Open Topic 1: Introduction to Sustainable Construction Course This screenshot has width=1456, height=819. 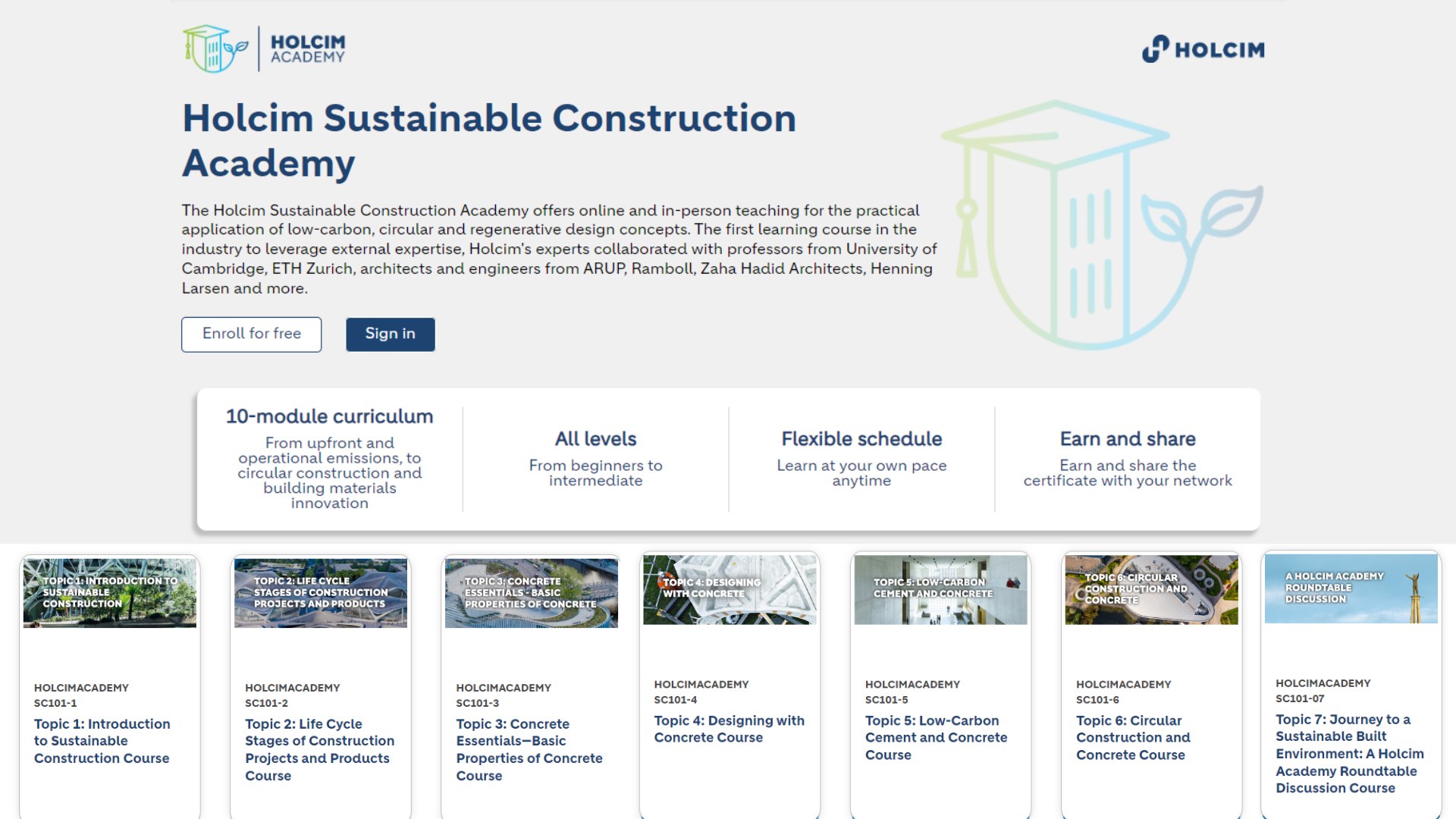pyautogui.click(x=102, y=741)
